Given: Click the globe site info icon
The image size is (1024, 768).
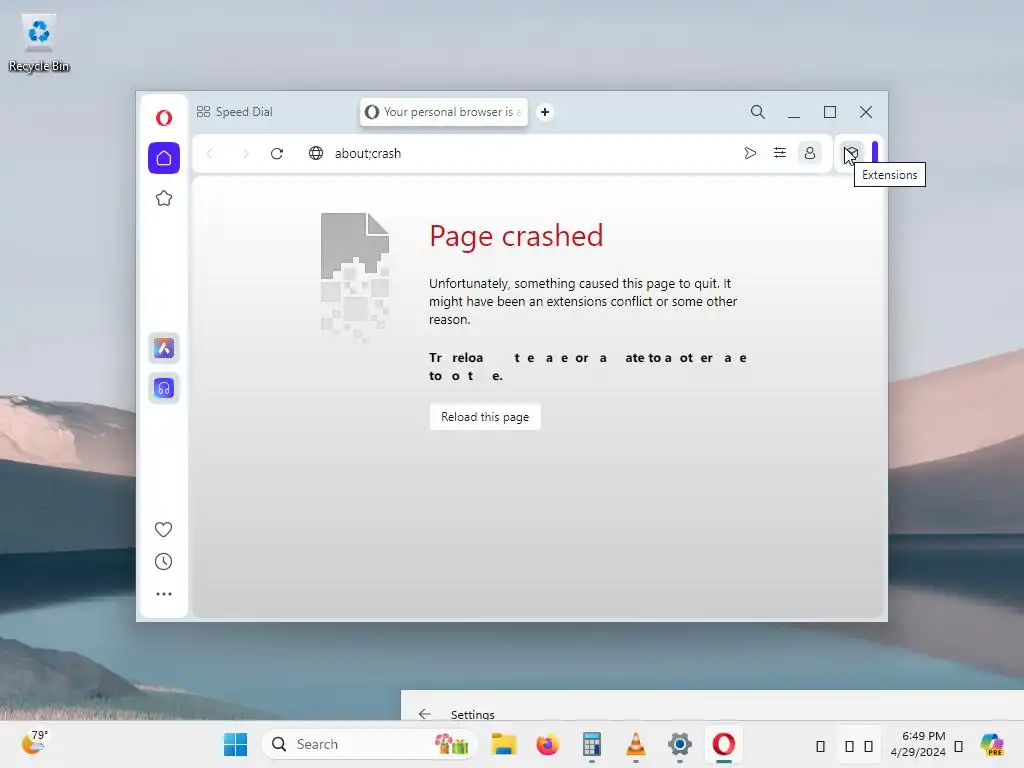Looking at the screenshot, I should click(x=316, y=153).
